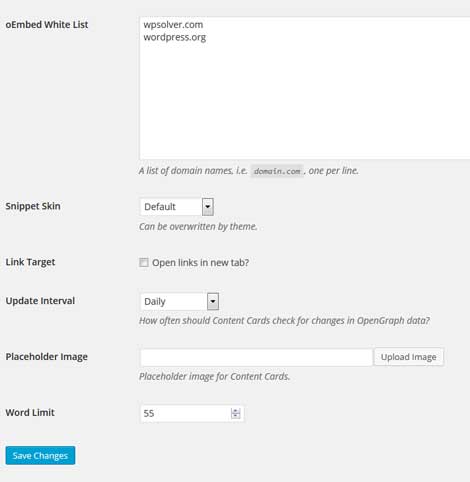Open the Snippet Skin dropdown showing Default
The height and width of the screenshot is (482, 470).
[176, 207]
